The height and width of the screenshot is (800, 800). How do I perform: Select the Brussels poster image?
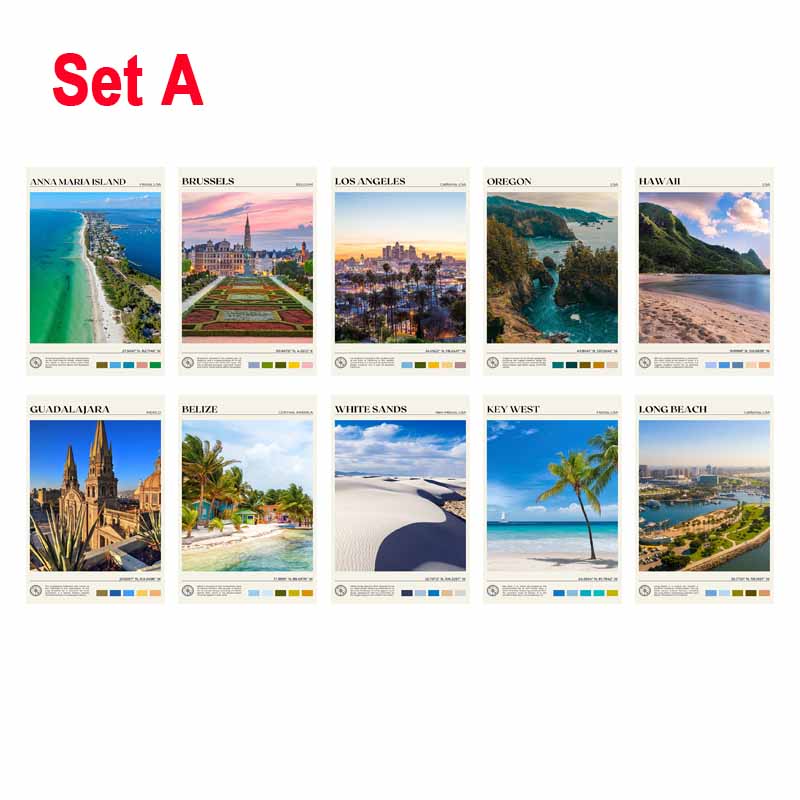point(247,267)
